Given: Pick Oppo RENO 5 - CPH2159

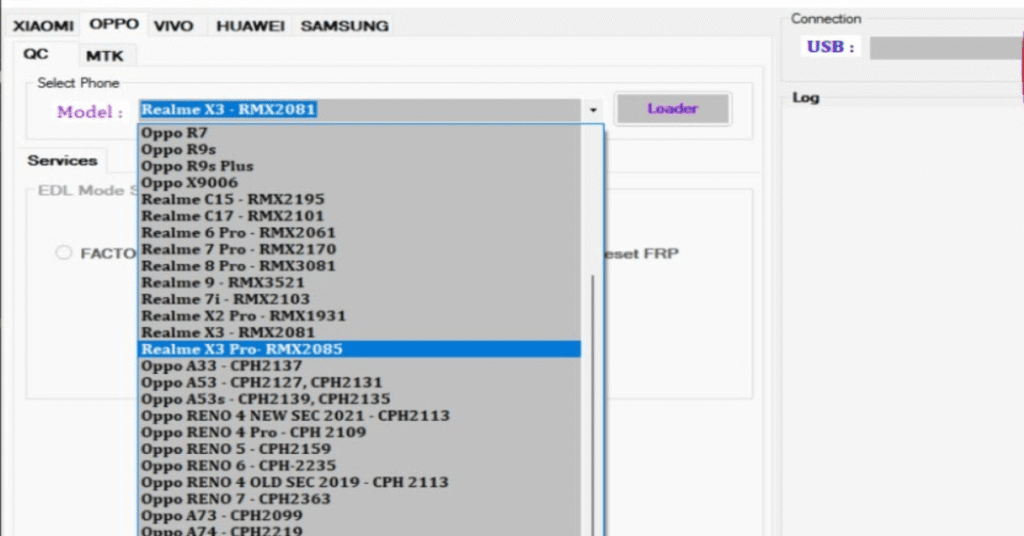Looking at the screenshot, I should tap(360, 449).
